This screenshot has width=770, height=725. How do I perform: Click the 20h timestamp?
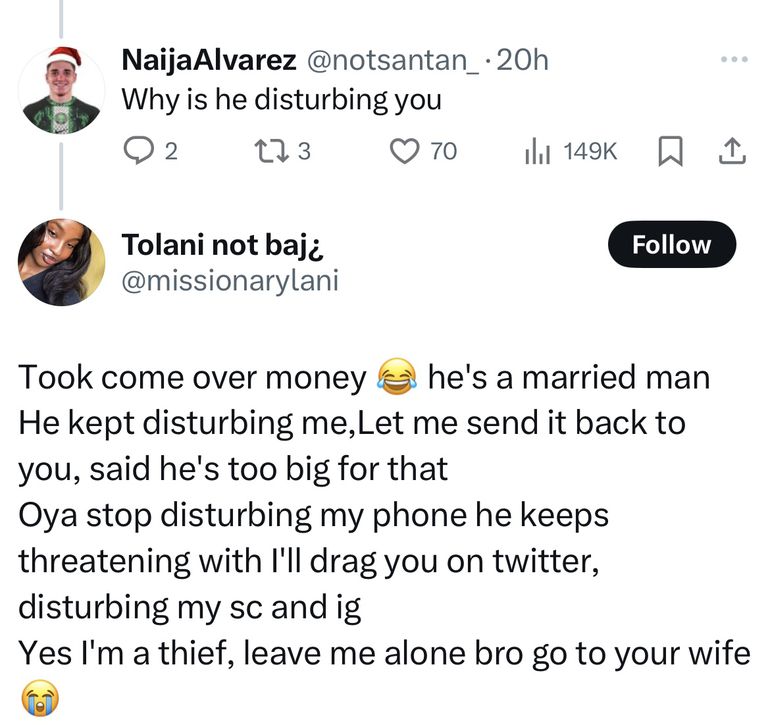[522, 60]
